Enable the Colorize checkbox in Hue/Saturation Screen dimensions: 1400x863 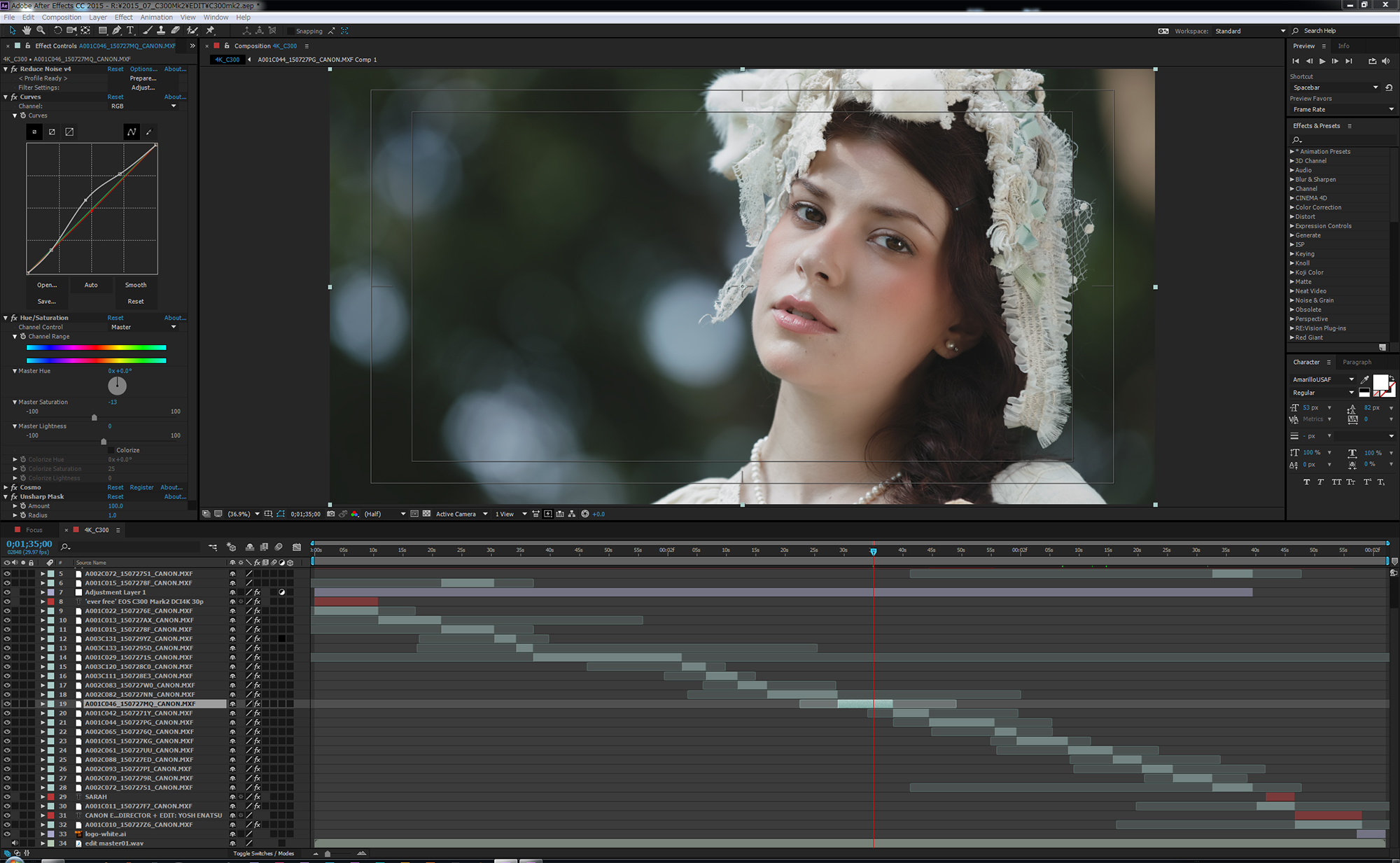(x=111, y=450)
